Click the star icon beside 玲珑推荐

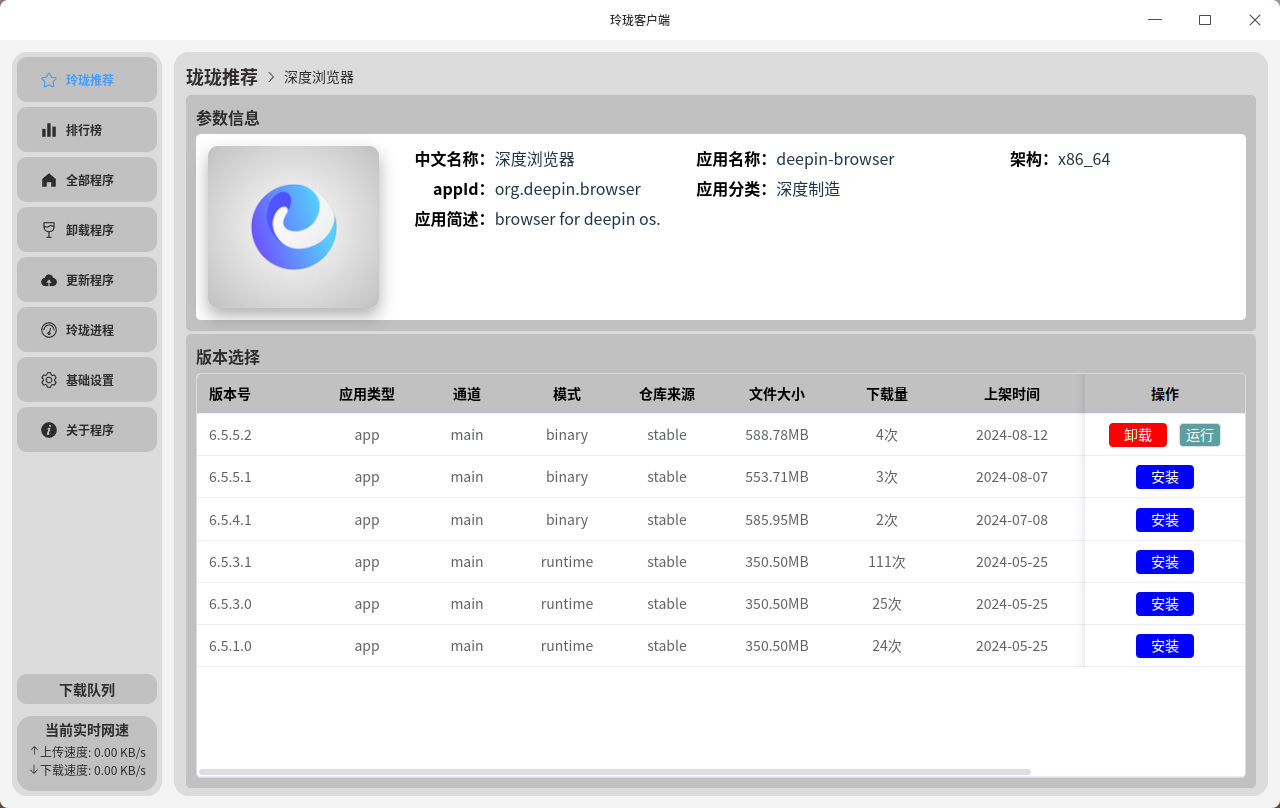49,80
